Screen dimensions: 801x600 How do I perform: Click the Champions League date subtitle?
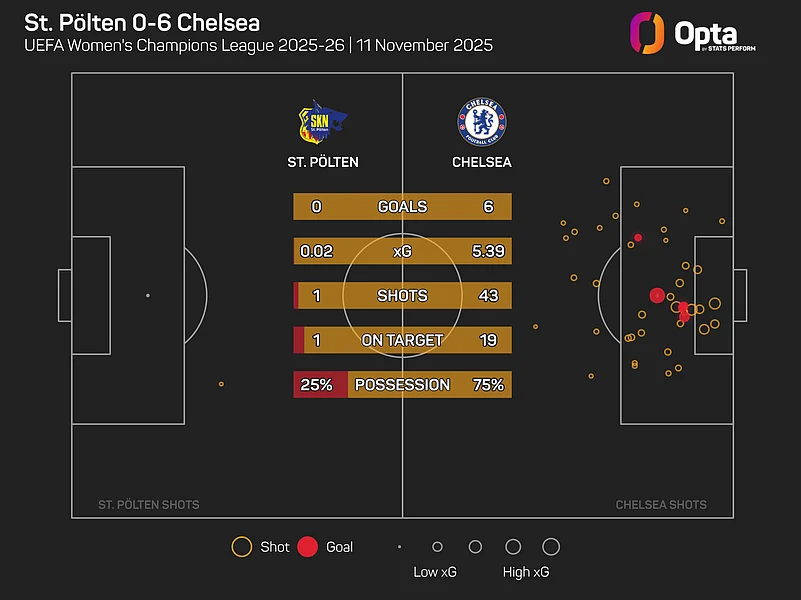pyautogui.click(x=259, y=46)
